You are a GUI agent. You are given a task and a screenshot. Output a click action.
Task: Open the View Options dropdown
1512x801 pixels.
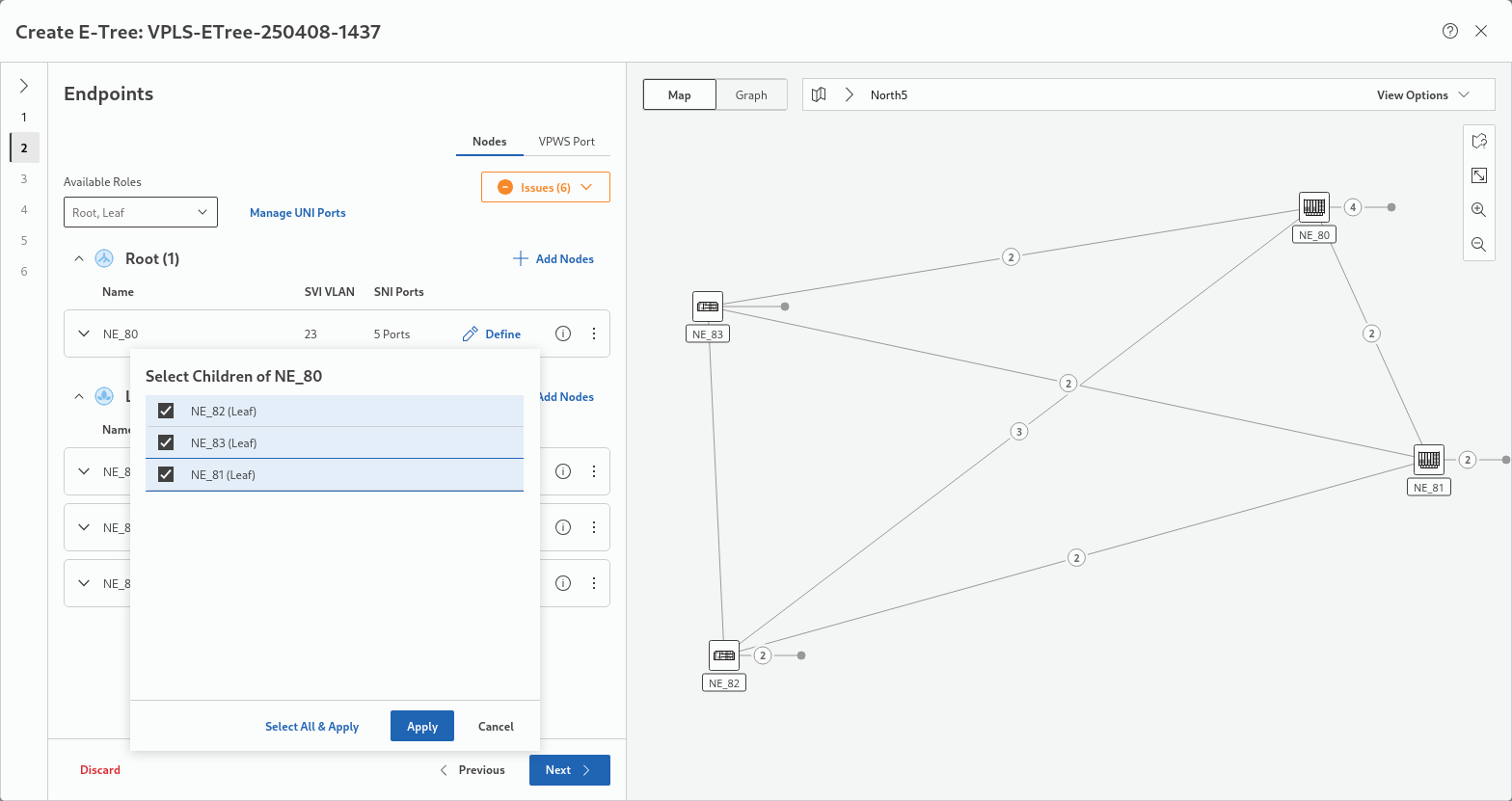pyautogui.click(x=1422, y=94)
